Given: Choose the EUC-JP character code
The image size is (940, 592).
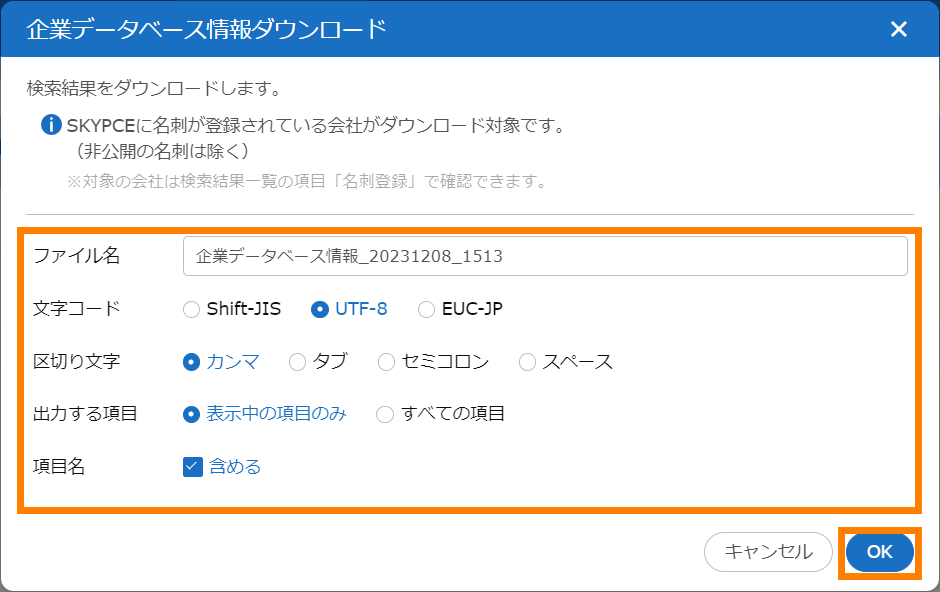Looking at the screenshot, I should (x=427, y=309).
